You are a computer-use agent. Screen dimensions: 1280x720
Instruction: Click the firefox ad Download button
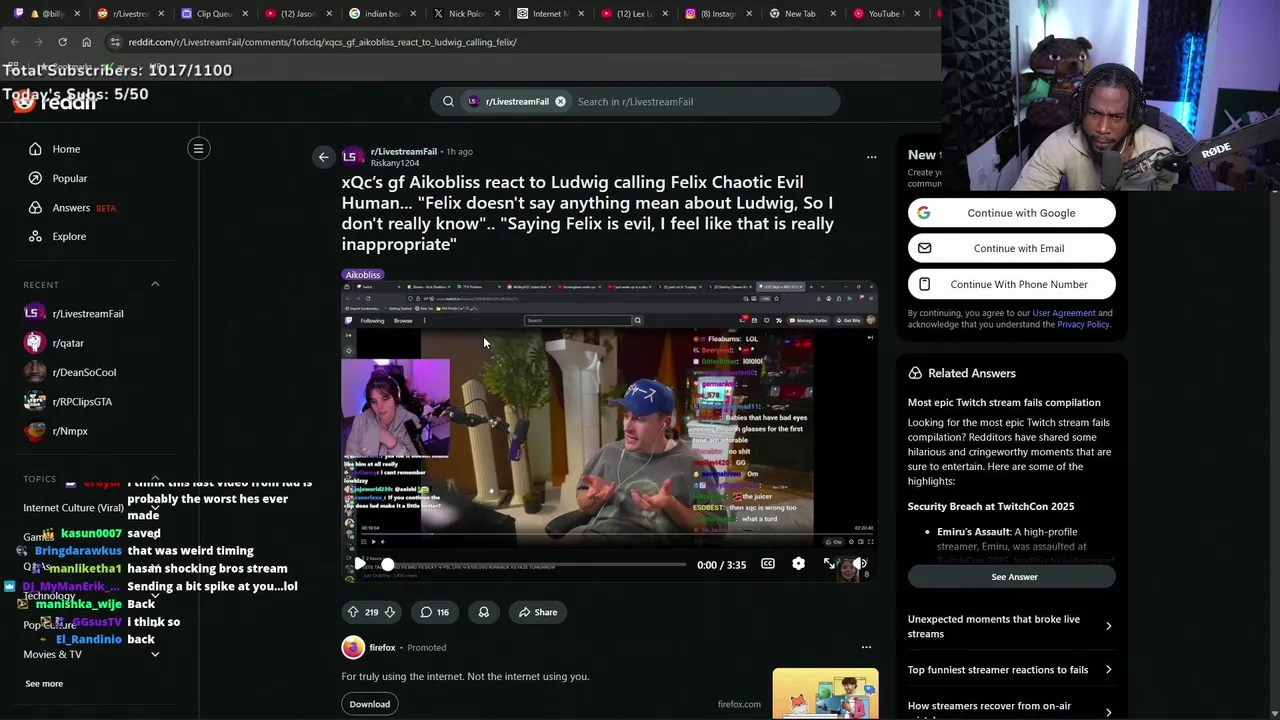click(x=369, y=704)
